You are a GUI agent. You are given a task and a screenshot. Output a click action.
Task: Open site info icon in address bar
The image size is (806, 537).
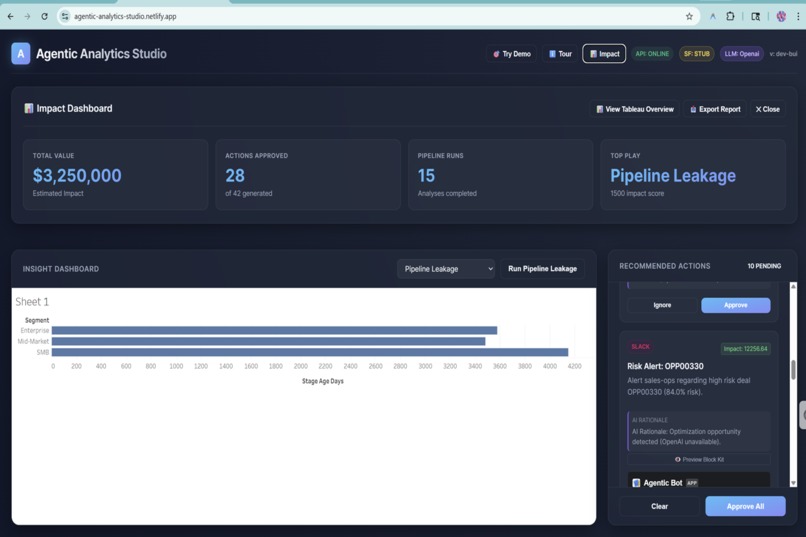point(65,16)
